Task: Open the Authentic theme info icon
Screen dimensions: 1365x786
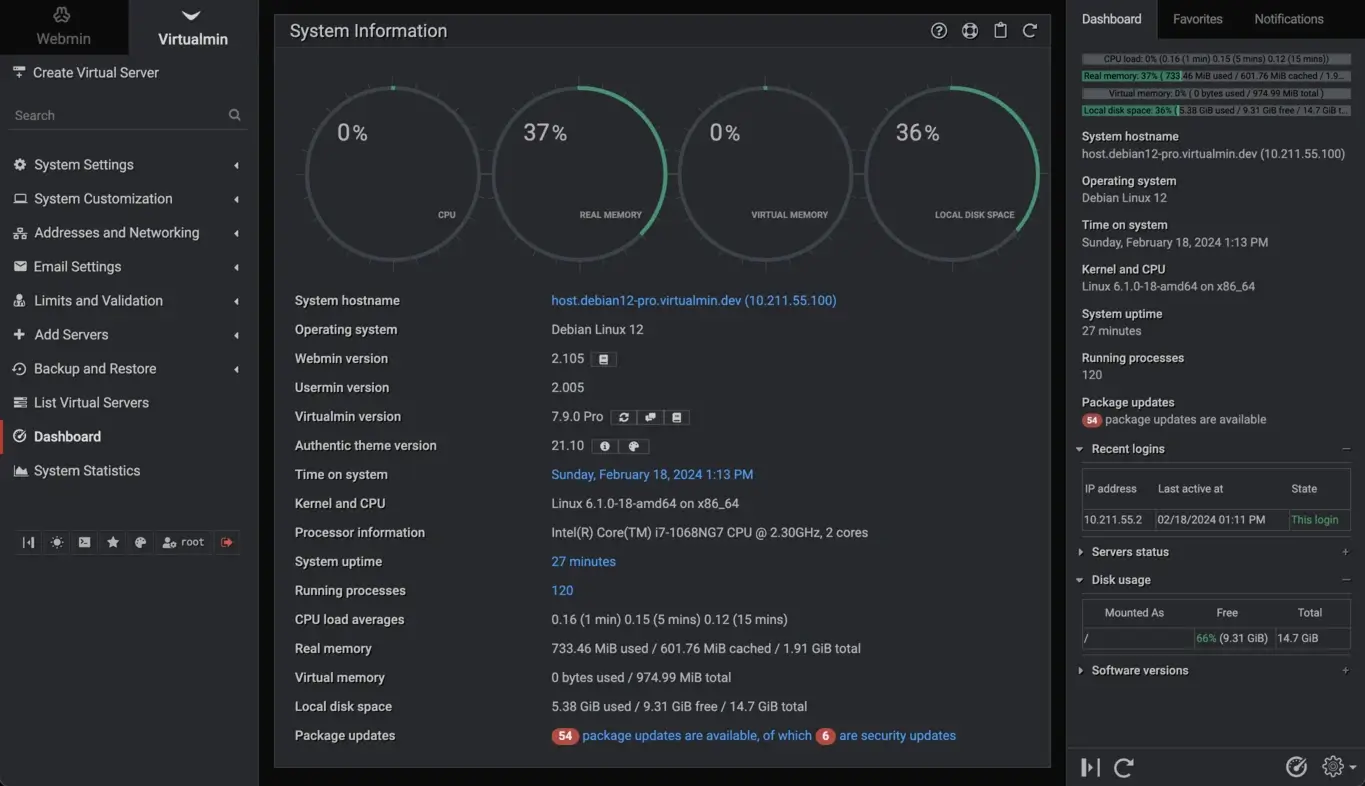Action: click(604, 446)
